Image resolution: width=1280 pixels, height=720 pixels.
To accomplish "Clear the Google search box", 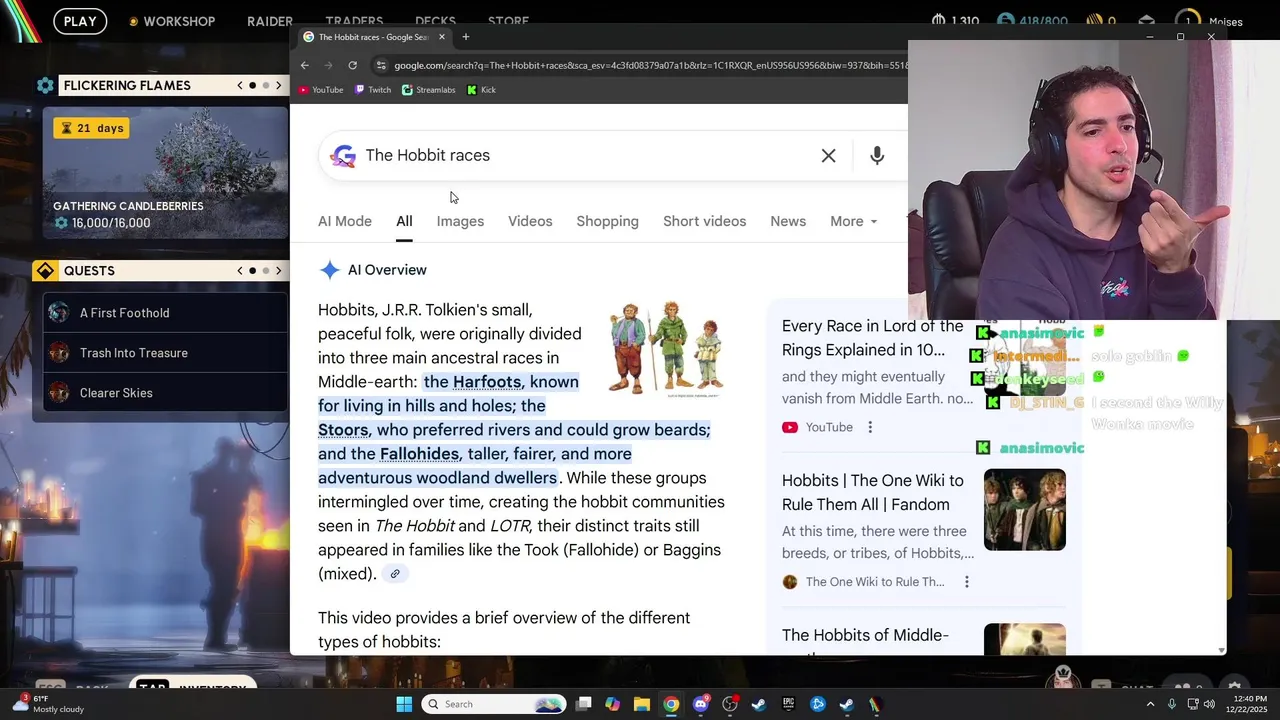I will (828, 155).
